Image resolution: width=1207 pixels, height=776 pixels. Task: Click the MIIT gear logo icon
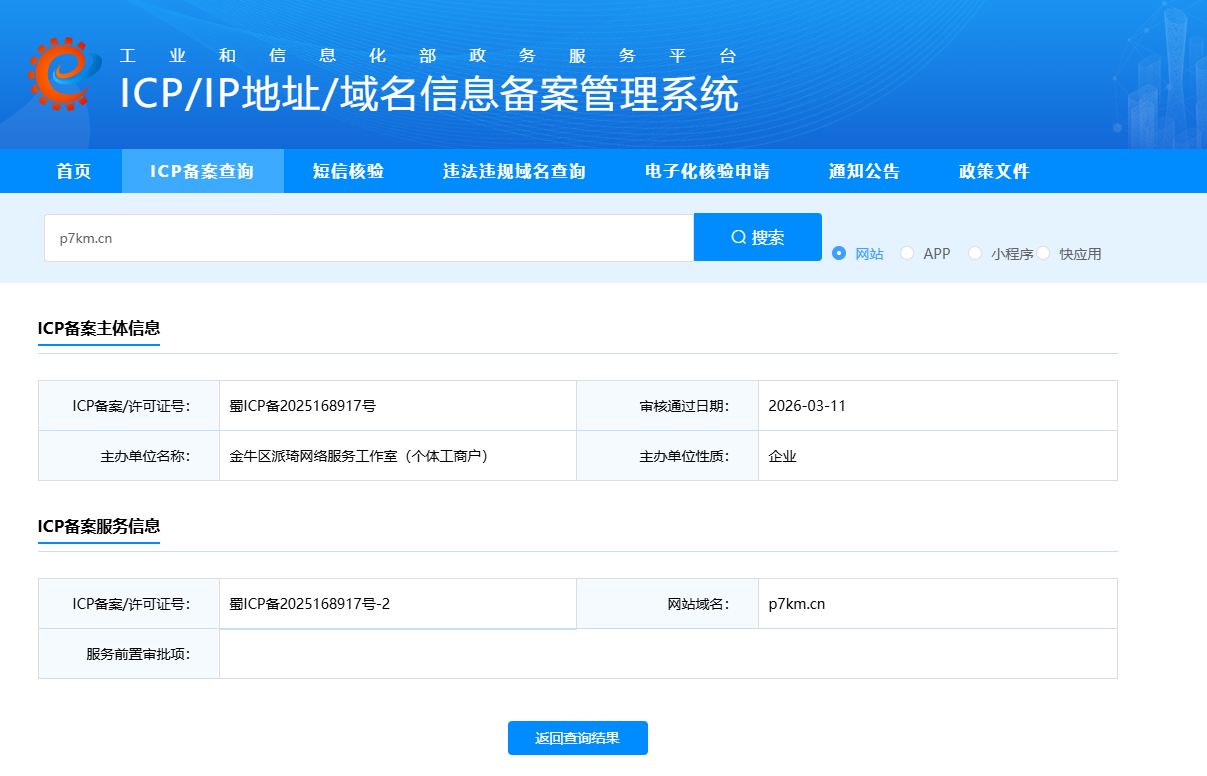[x=64, y=74]
